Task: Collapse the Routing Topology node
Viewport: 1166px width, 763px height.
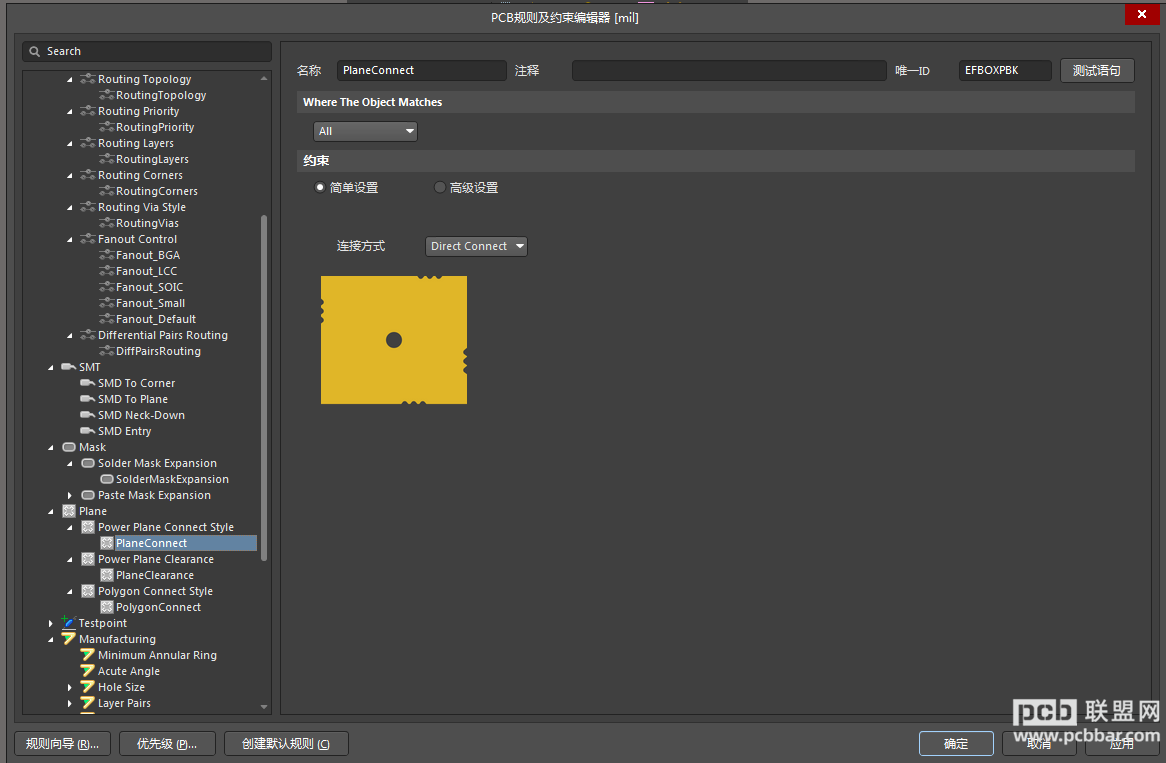Action: (70, 80)
